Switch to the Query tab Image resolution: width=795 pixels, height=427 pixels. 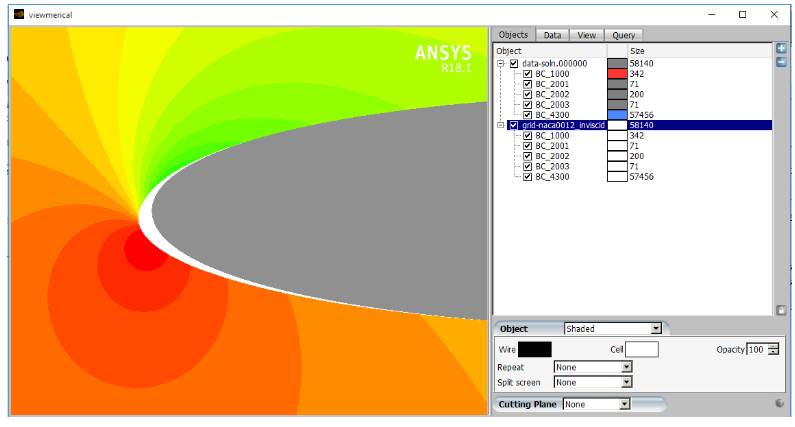point(623,35)
